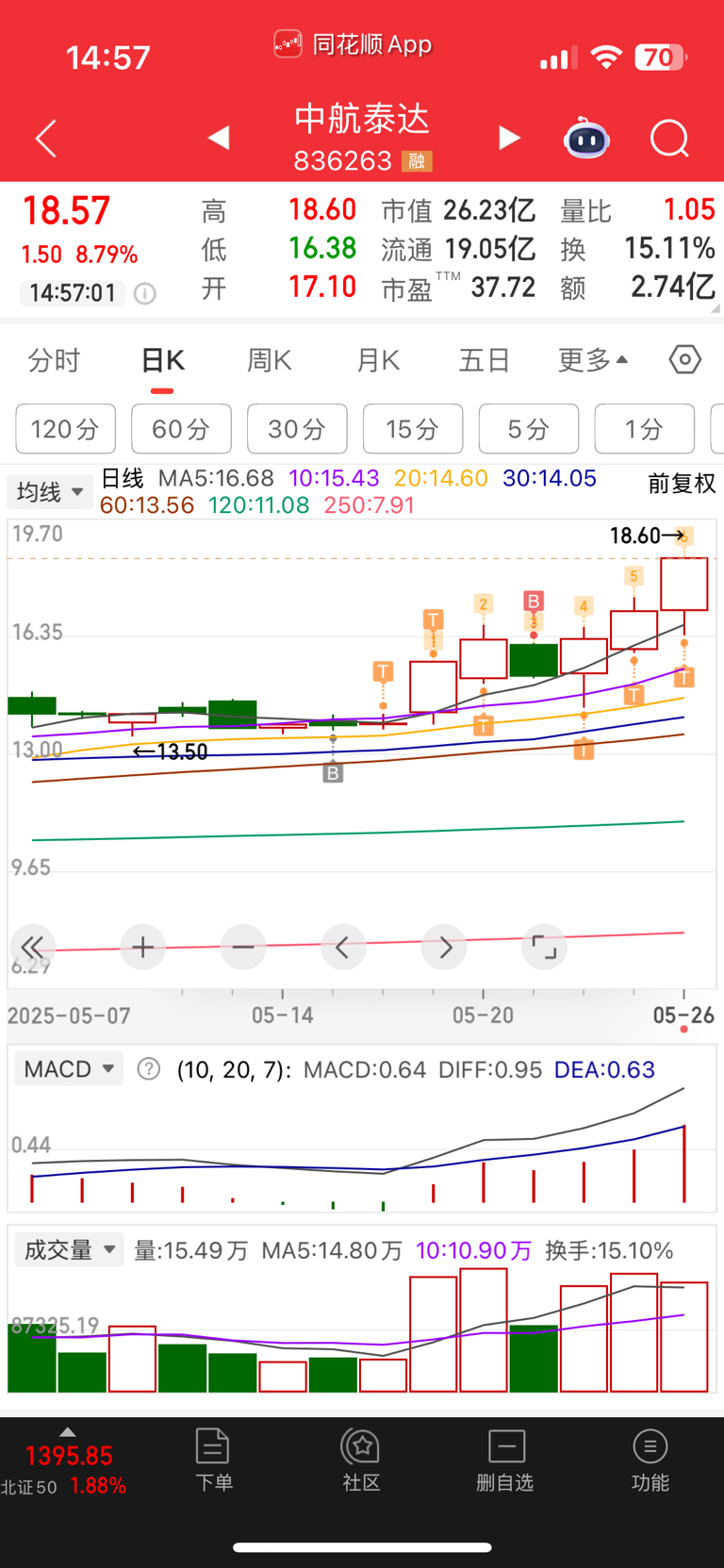Tap the orange marker numbered 5
This screenshot has height=1568, width=724.
tap(633, 575)
